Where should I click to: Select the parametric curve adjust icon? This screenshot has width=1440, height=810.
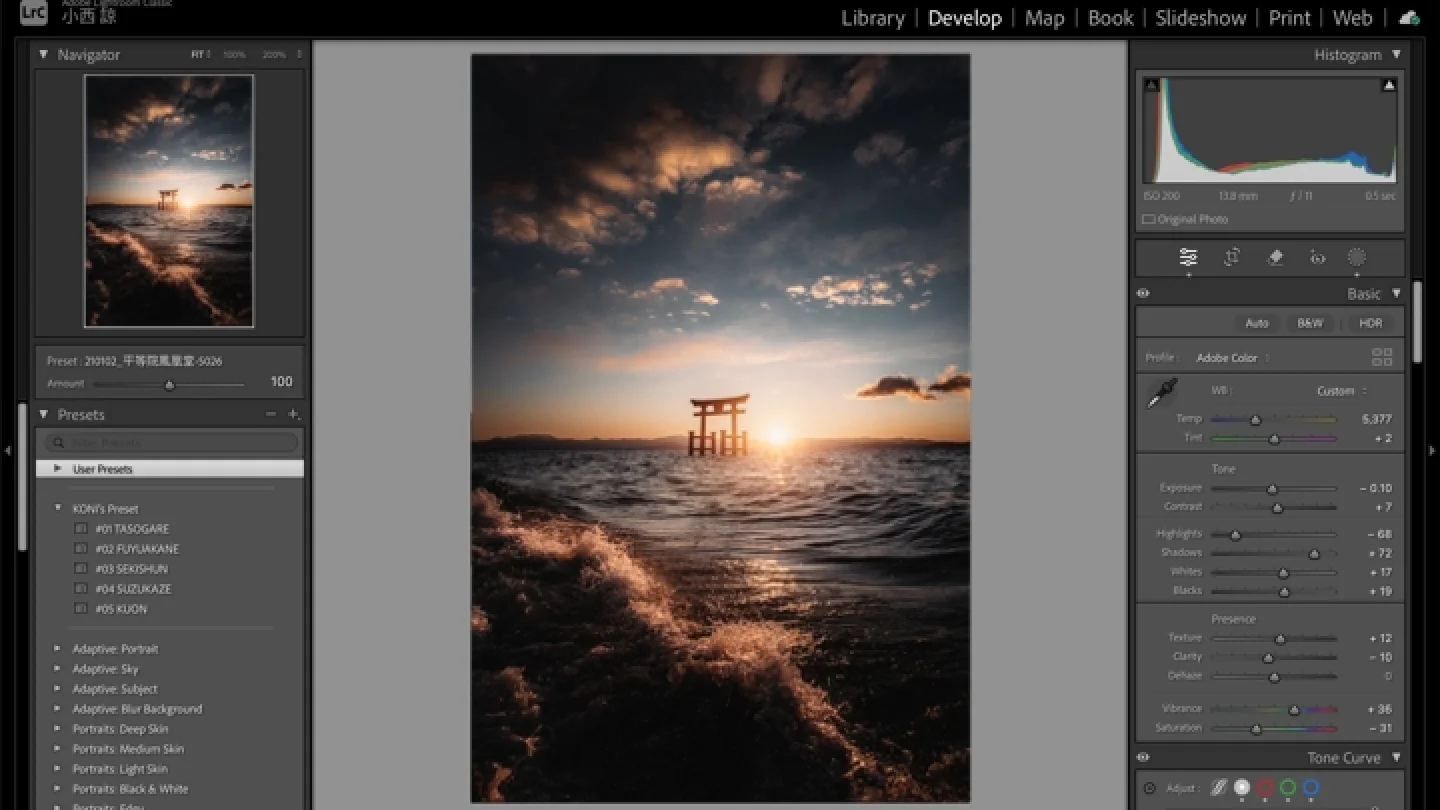click(1218, 787)
